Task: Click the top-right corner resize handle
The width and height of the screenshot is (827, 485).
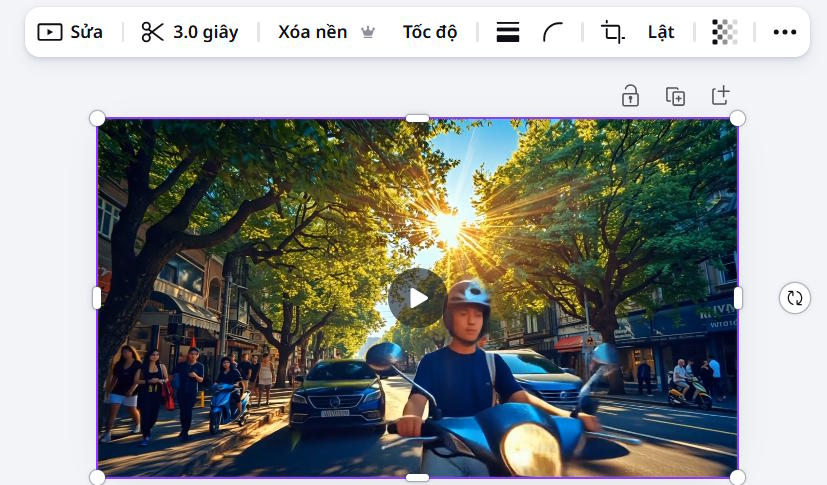Action: [x=737, y=119]
